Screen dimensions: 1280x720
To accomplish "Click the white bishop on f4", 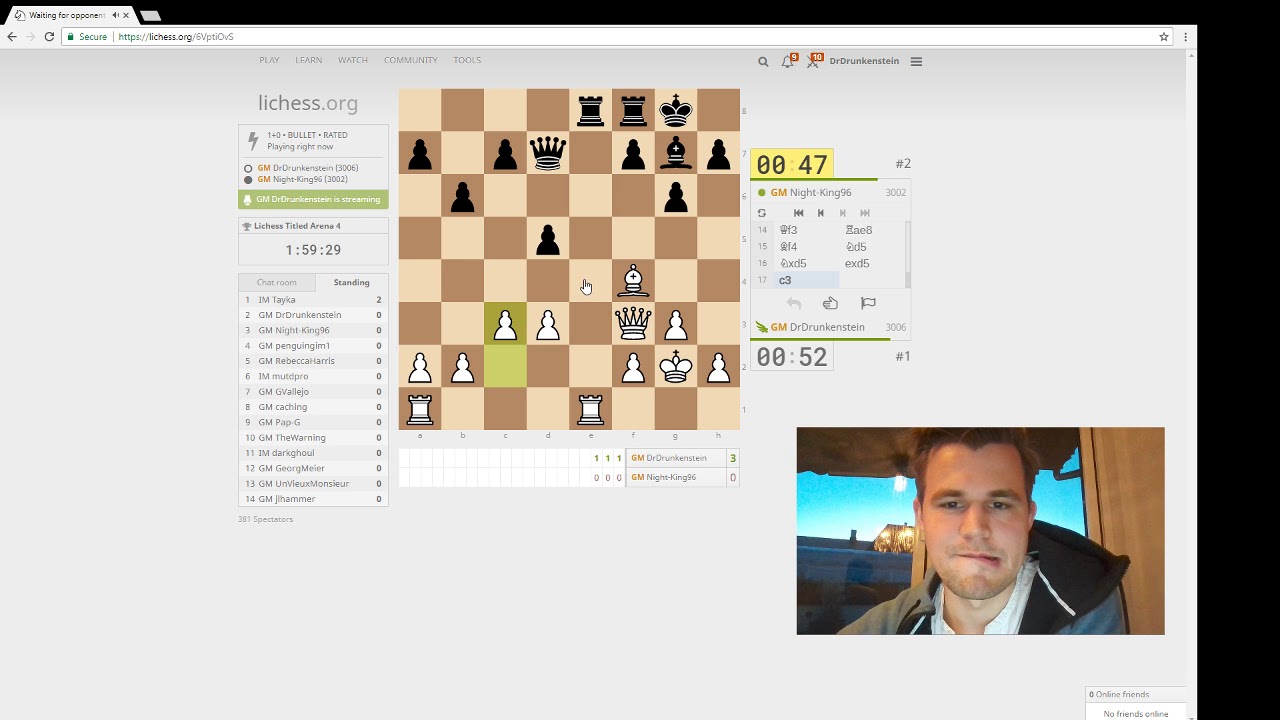I will (633, 281).
